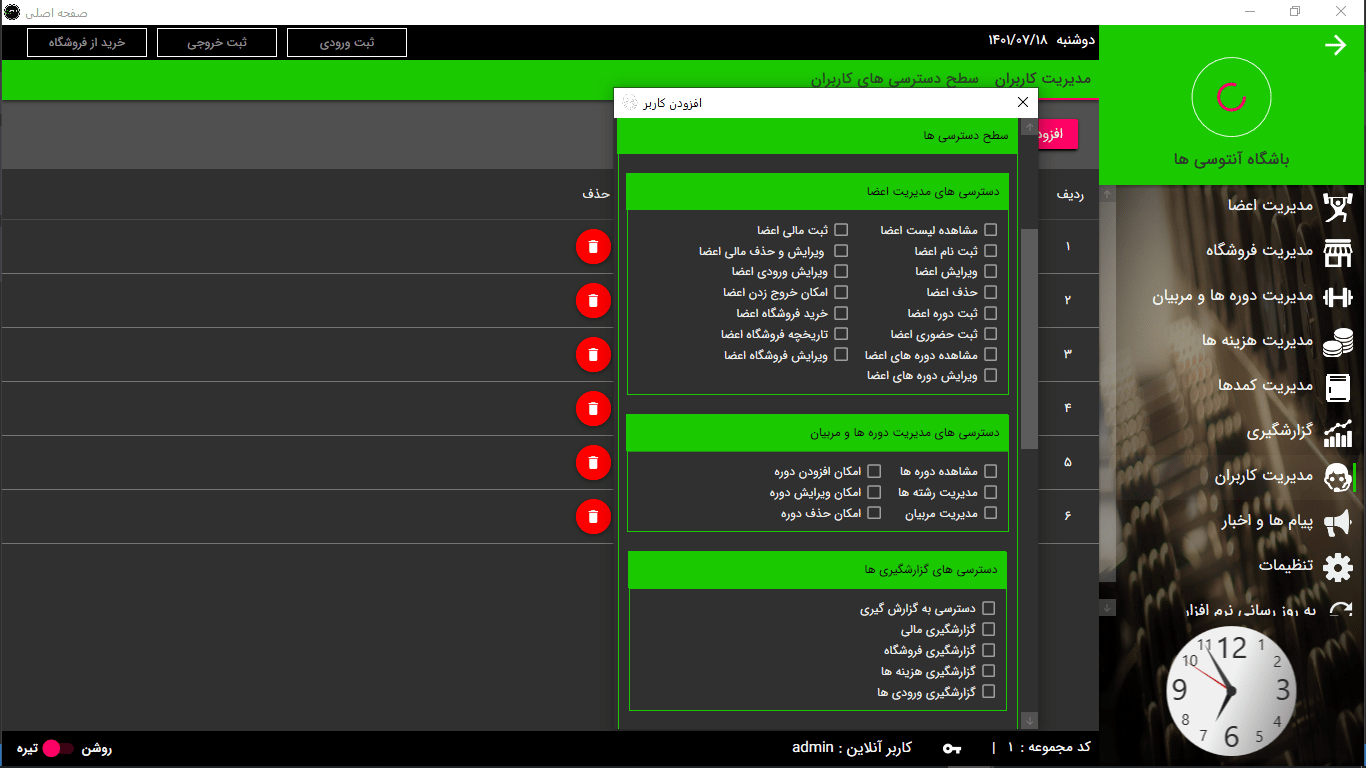Open the reporting chart icon
Viewport: 1366px width, 768px height.
tap(1337, 433)
